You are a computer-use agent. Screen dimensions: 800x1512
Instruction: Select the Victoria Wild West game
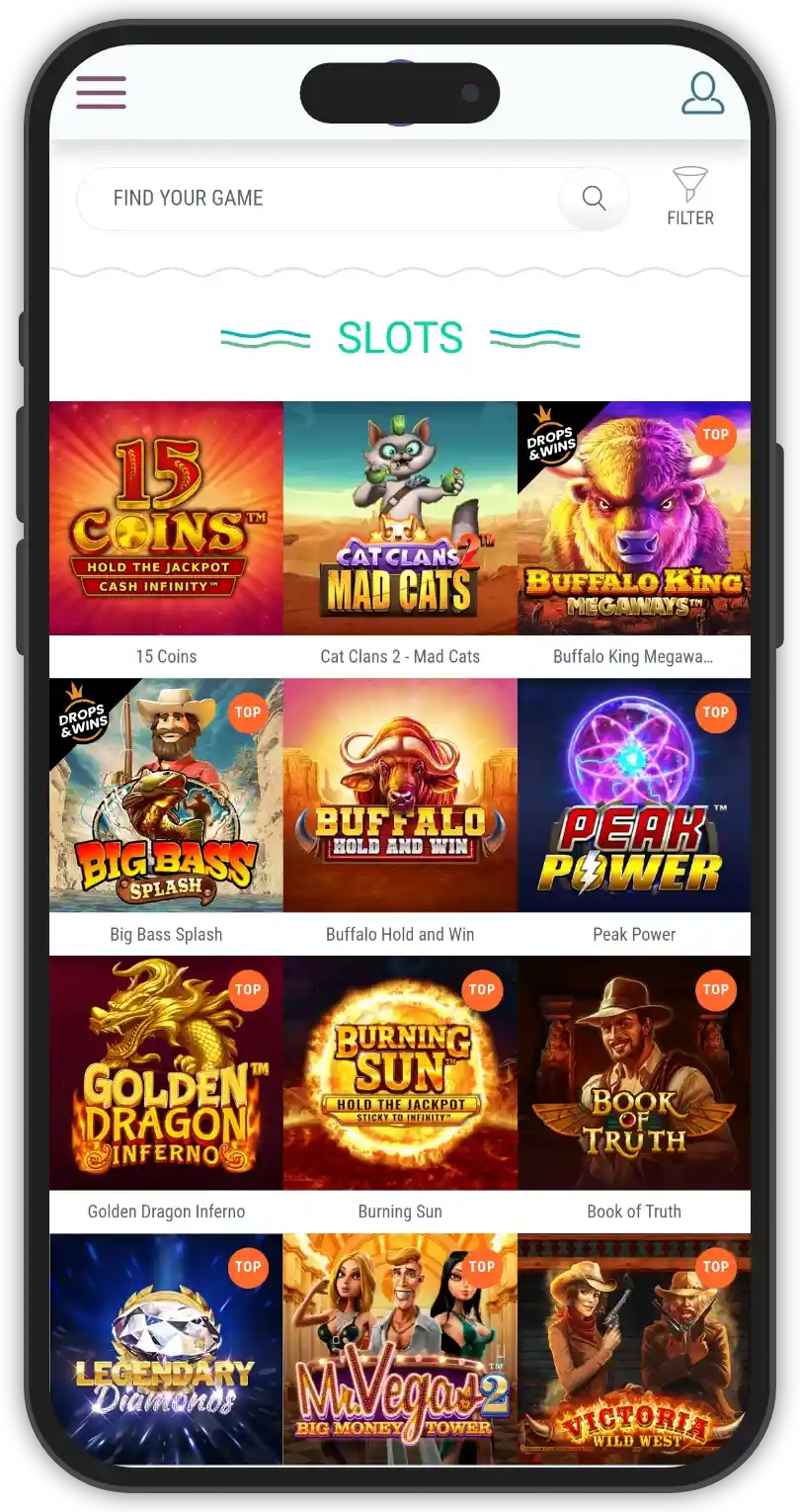(x=634, y=1349)
